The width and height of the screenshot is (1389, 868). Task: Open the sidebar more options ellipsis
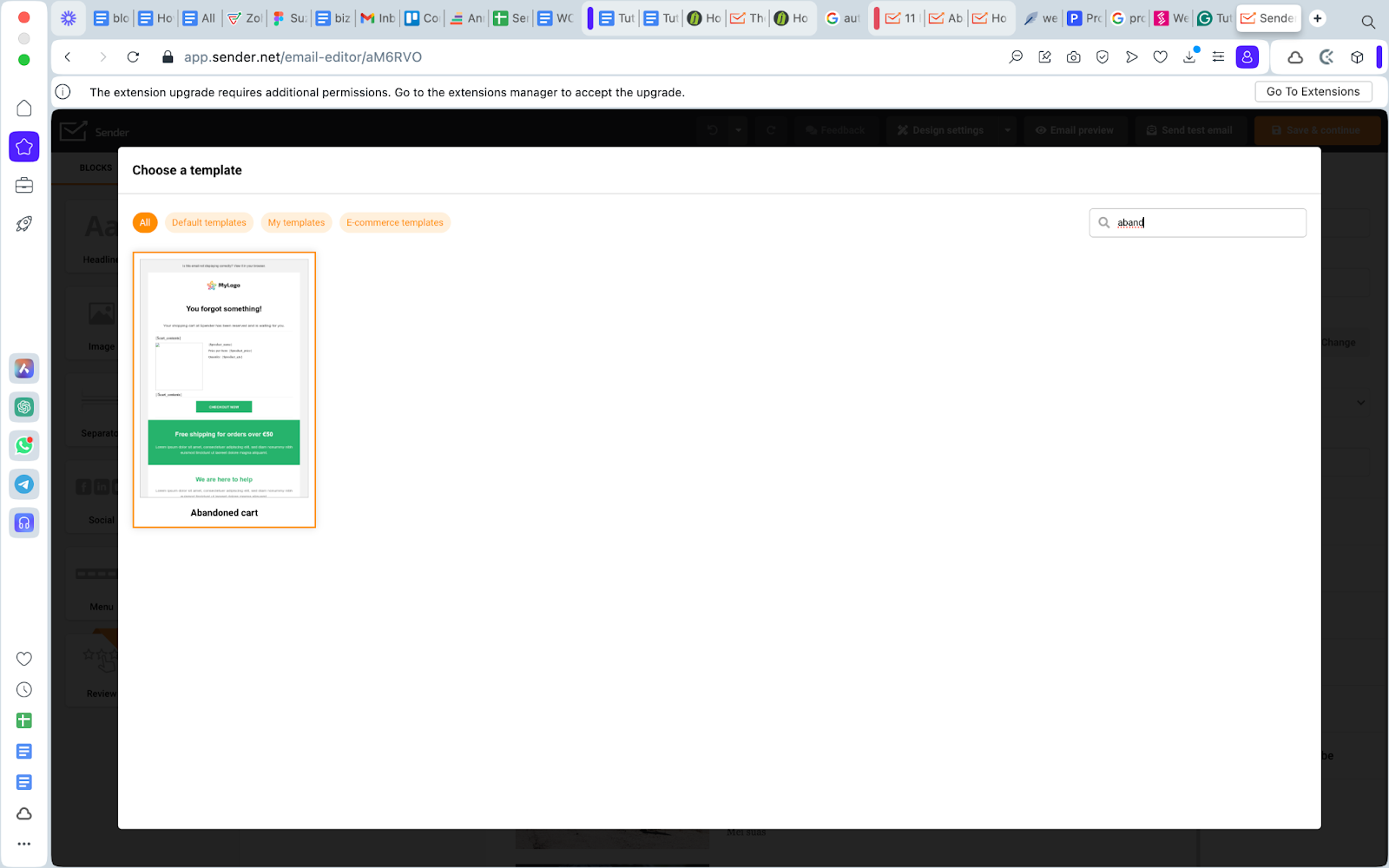(x=24, y=844)
